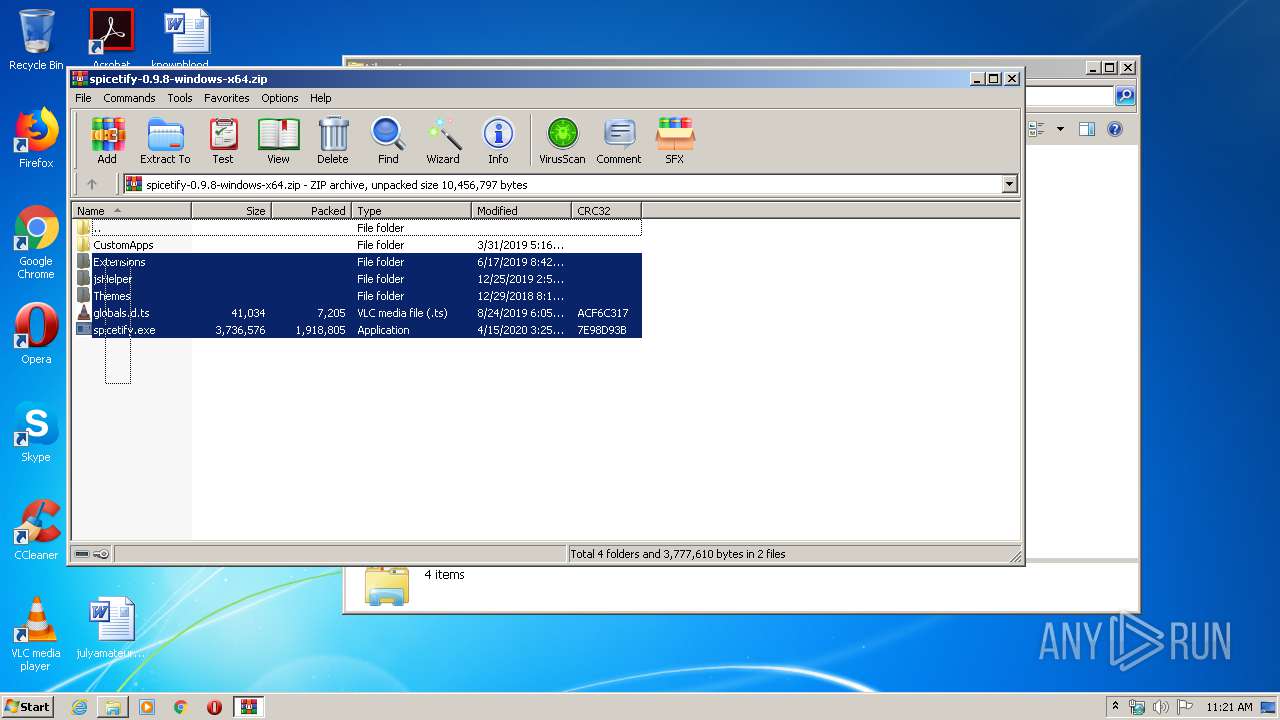This screenshot has height=720, width=1280.
Task: Click the WinRAR taskbar button
Action: pyautogui.click(x=248, y=707)
